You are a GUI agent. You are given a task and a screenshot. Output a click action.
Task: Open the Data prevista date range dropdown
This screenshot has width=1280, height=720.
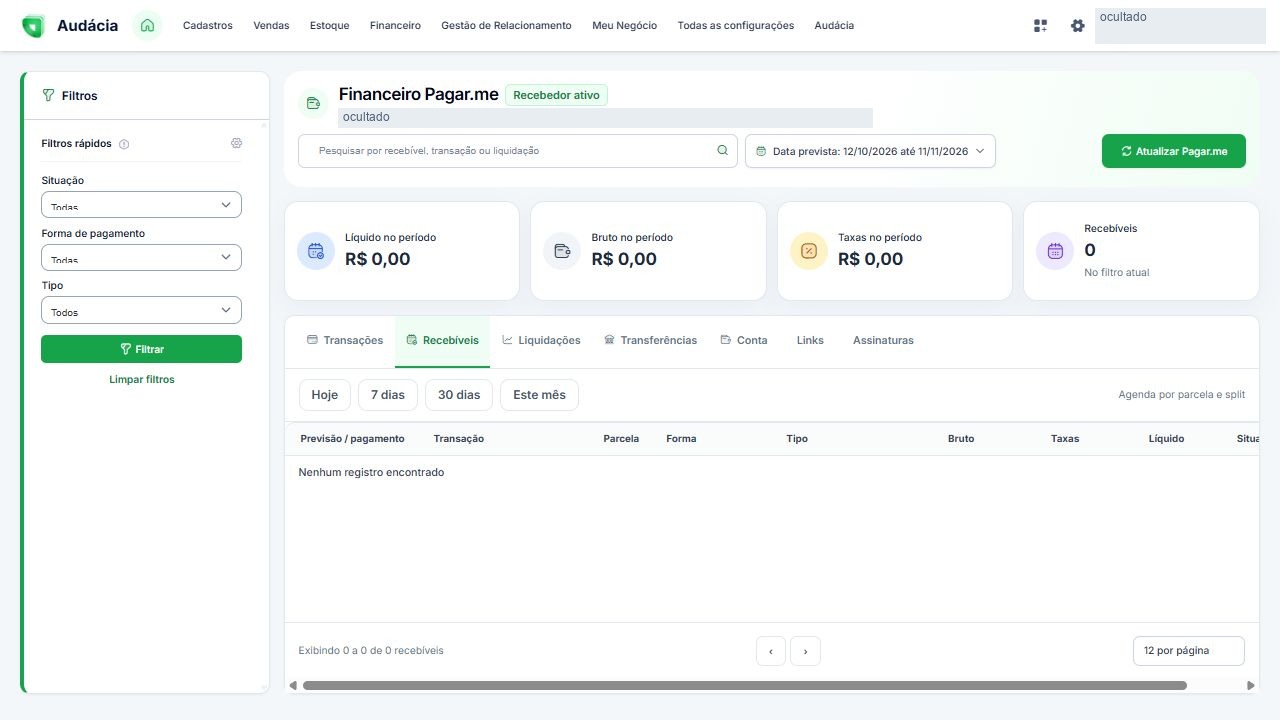(x=870, y=151)
